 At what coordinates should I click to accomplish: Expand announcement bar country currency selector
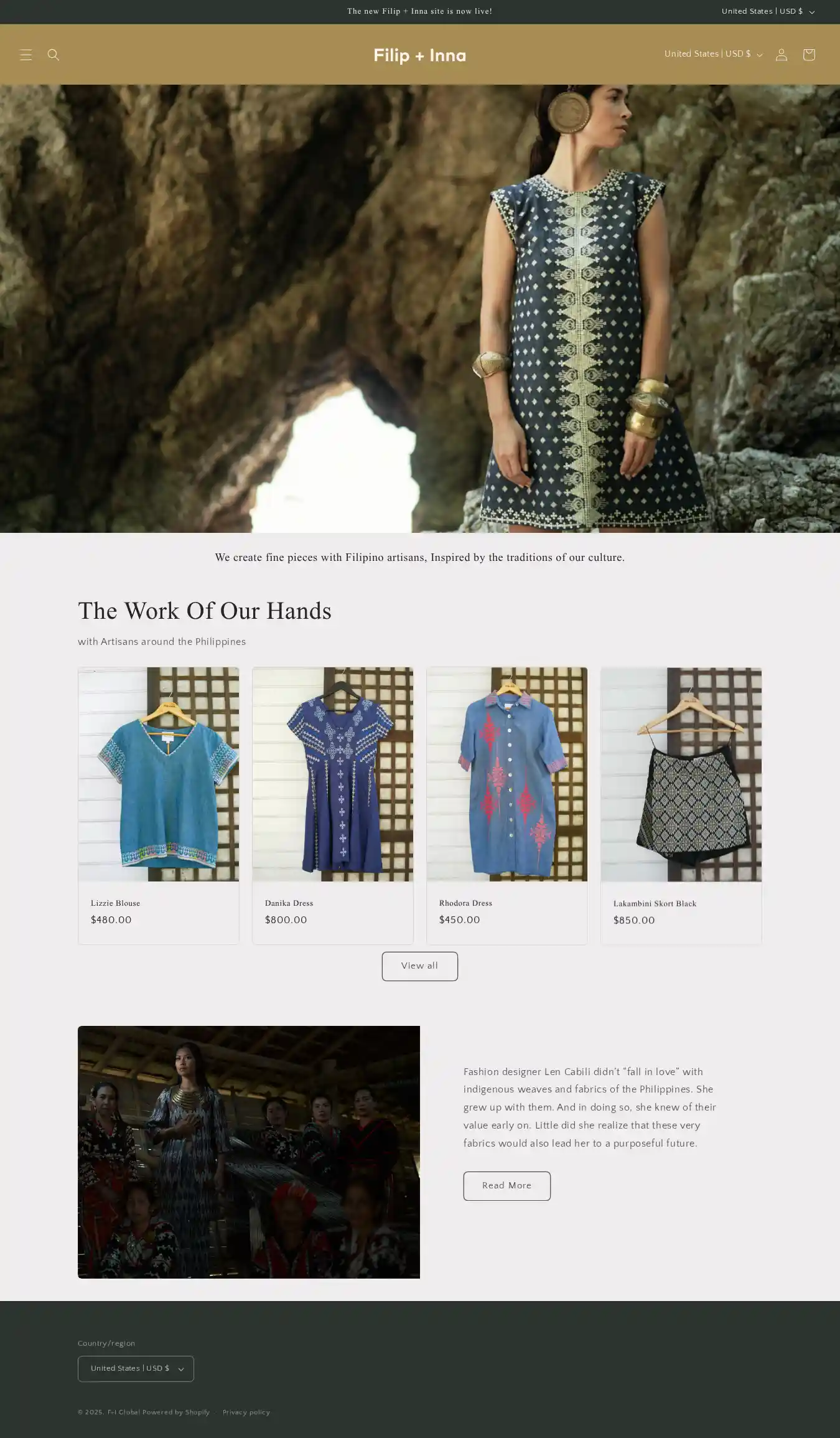click(768, 11)
